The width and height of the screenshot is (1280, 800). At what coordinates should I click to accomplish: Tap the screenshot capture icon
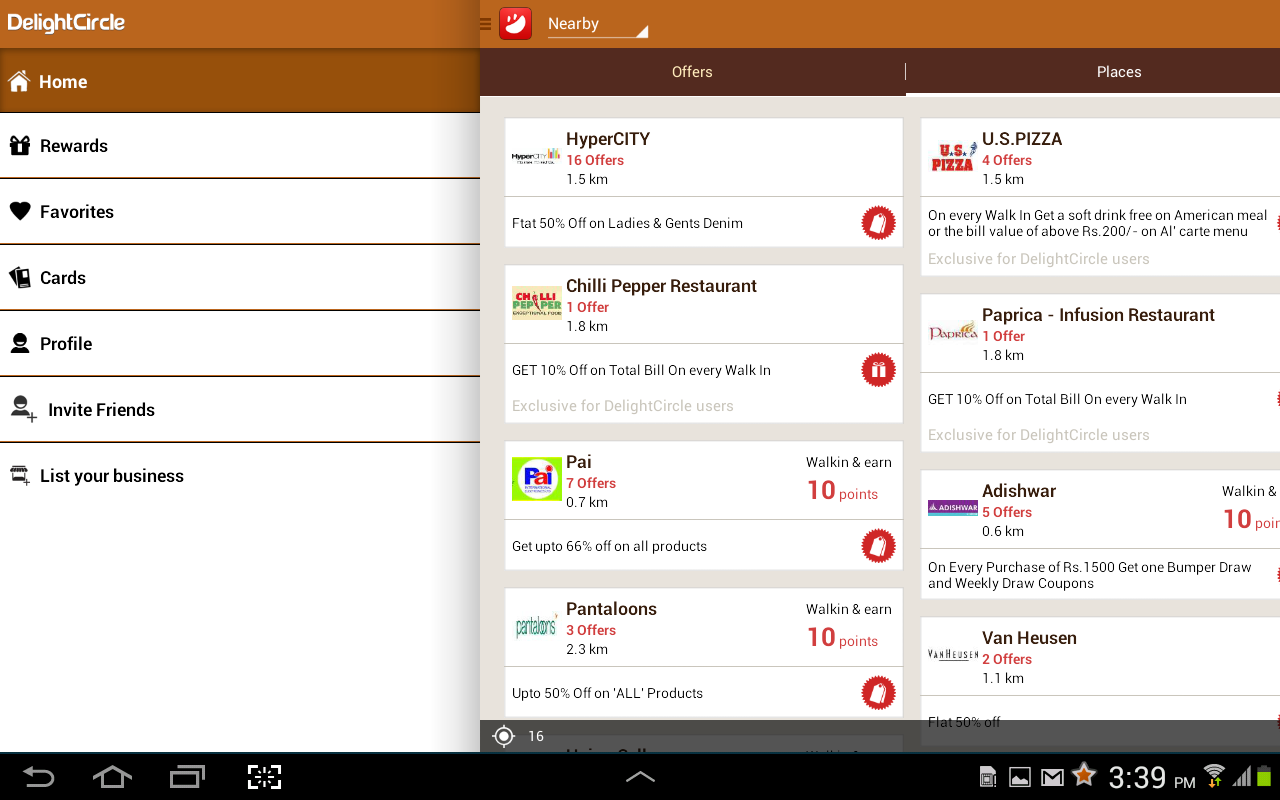264,777
